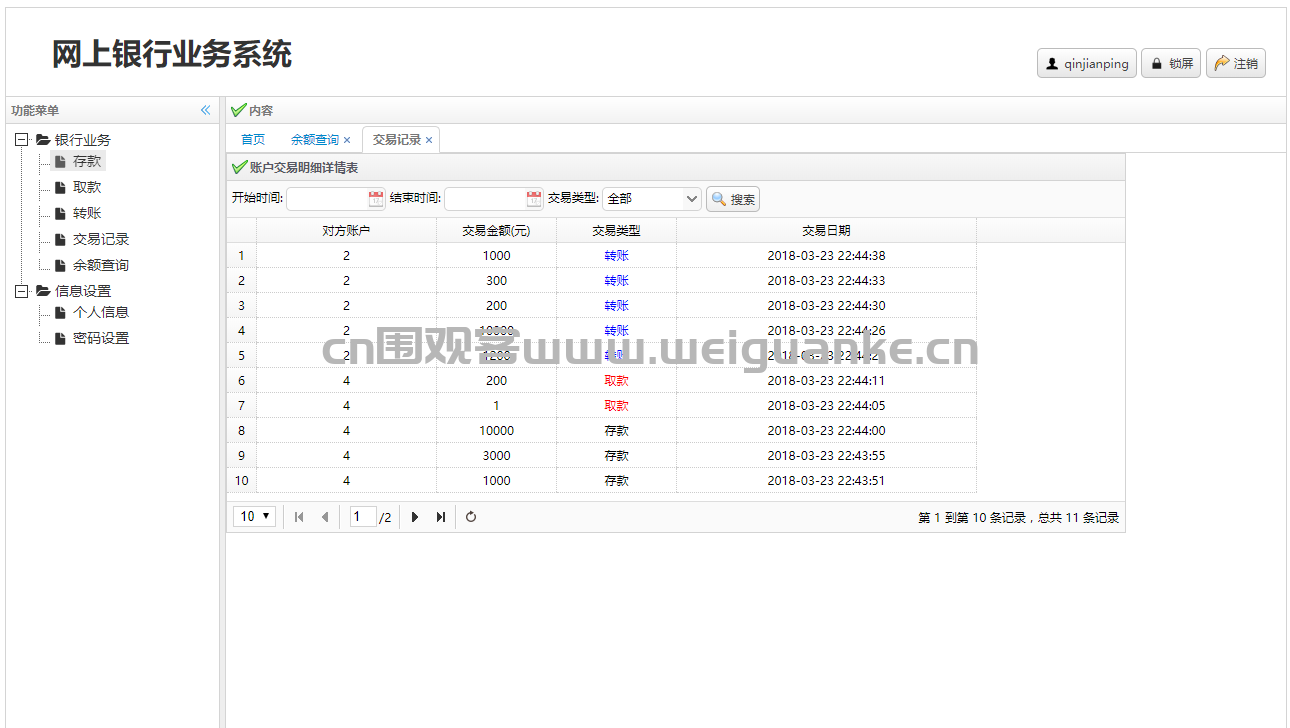Click the 账户交易明细详情表 panel title
The width and height of the screenshot is (1290, 728).
(304, 168)
